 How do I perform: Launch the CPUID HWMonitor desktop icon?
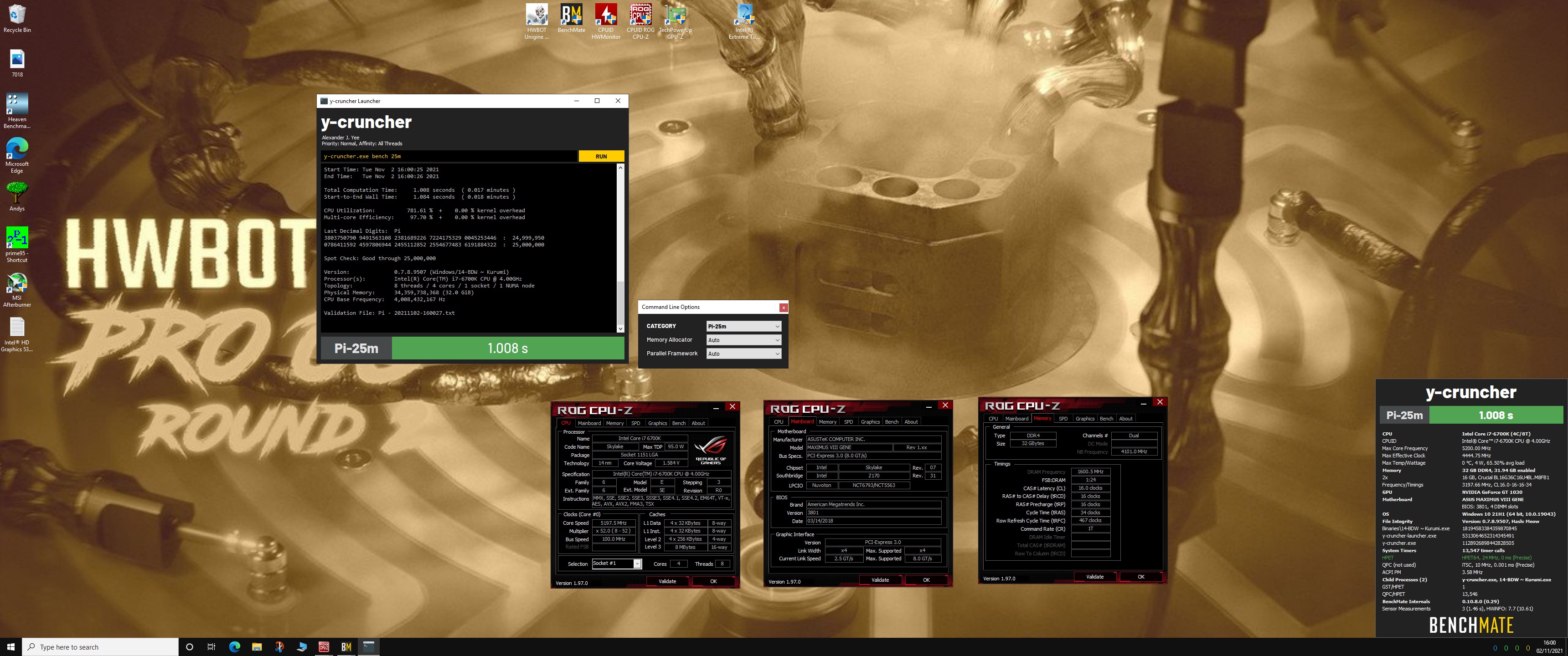(x=606, y=21)
